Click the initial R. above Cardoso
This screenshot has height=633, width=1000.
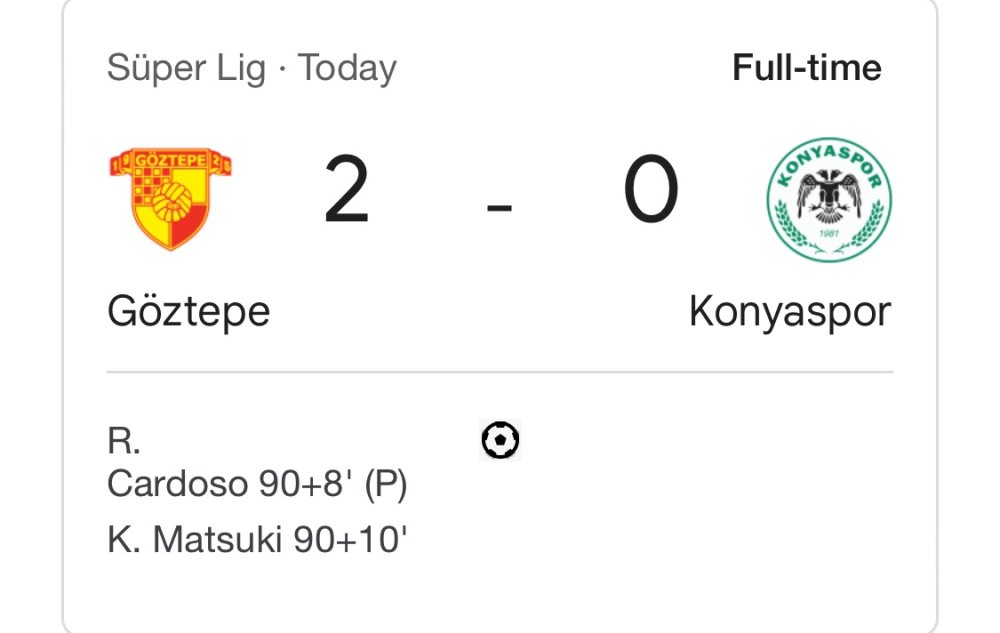coord(122,441)
